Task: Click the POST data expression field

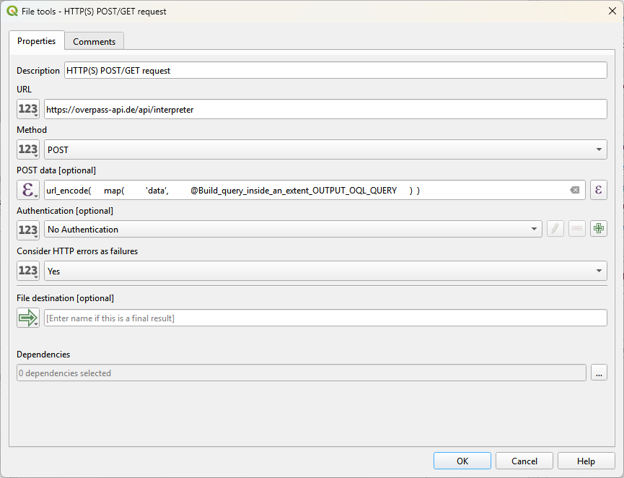Action: pos(314,190)
